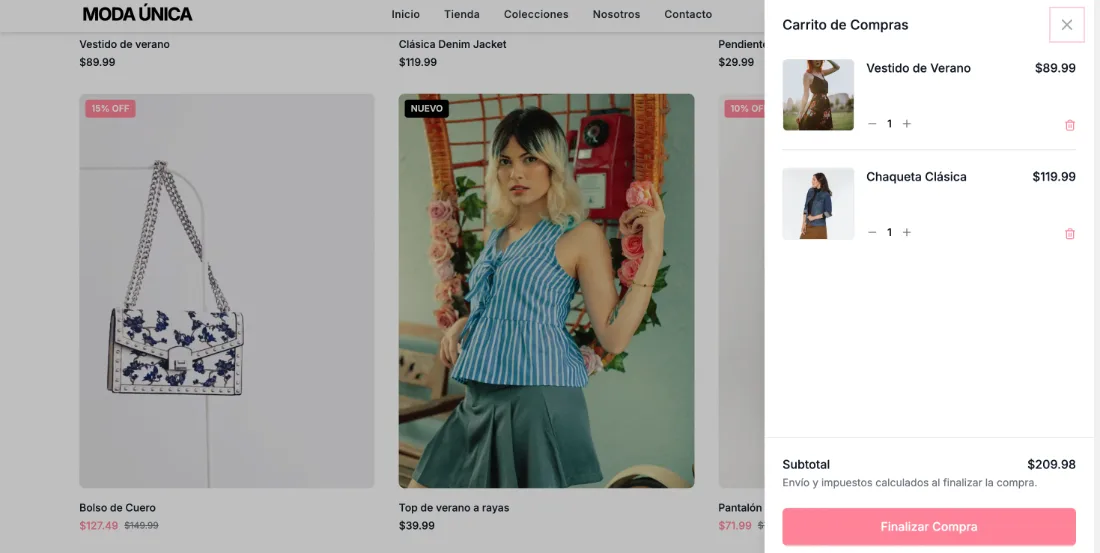This screenshot has height=553, width=1100.
Task: Click the $89.99 price in the cart
Action: coord(1055,68)
